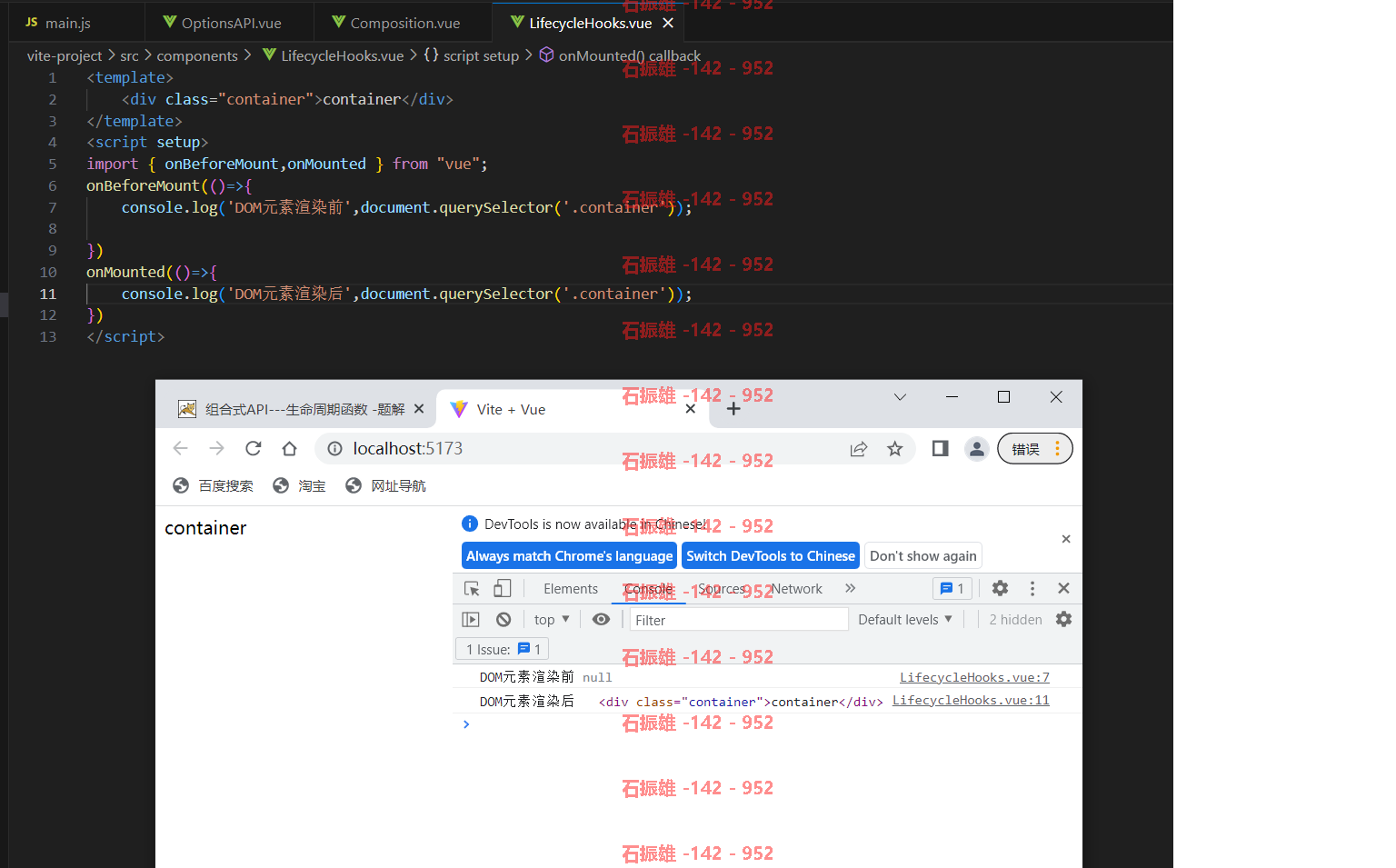1396x868 pixels.
Task: Open DevTools customize menu
Action: click(x=1032, y=588)
